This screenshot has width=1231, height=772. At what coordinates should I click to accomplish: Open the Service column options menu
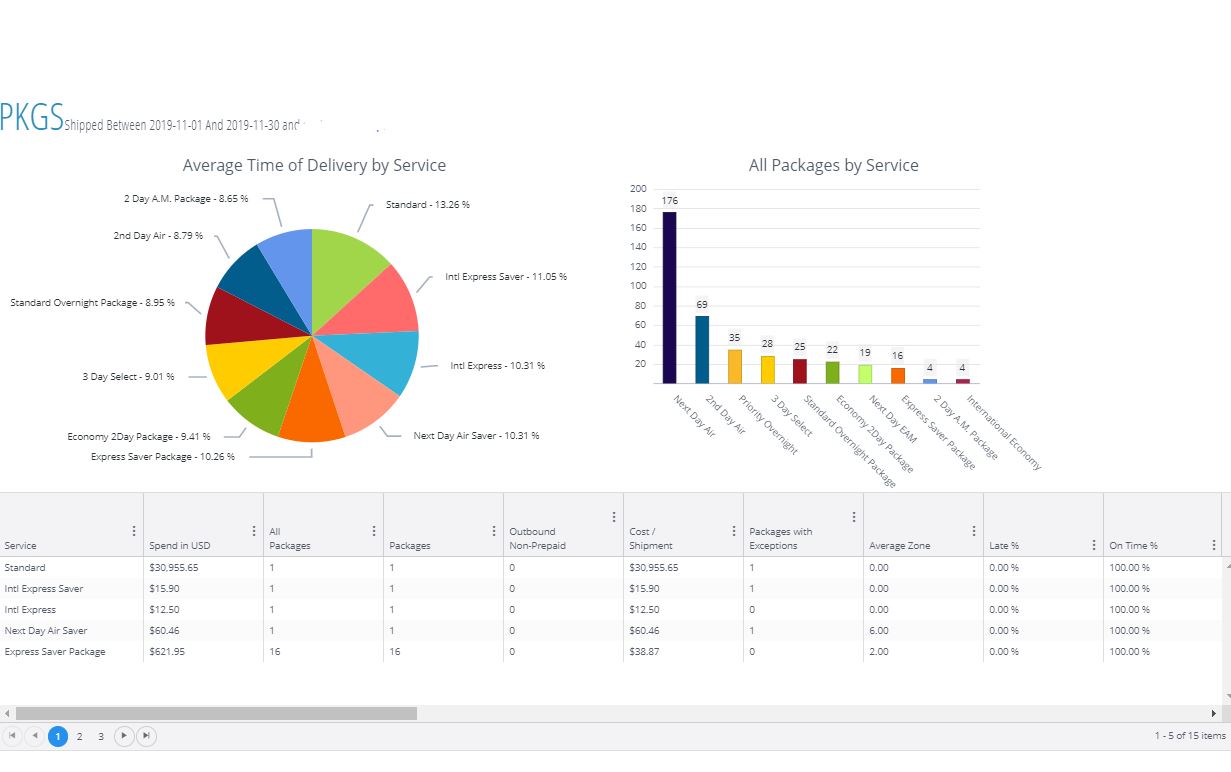point(134,531)
